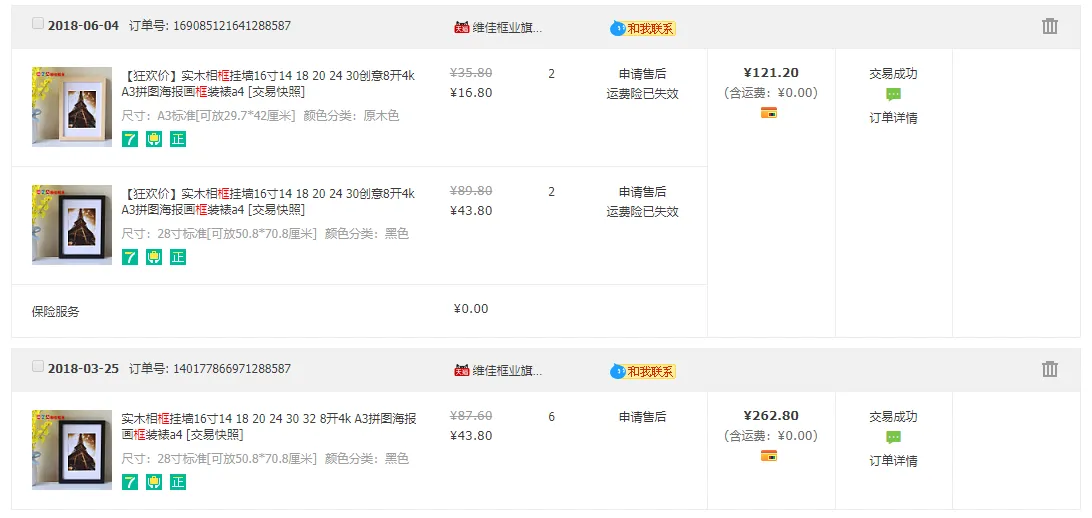Click the card payment icon under ¥262.80

(x=769, y=456)
